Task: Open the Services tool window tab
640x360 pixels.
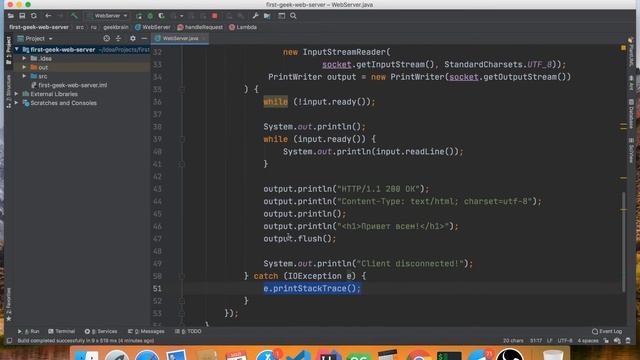Action: 101,331
